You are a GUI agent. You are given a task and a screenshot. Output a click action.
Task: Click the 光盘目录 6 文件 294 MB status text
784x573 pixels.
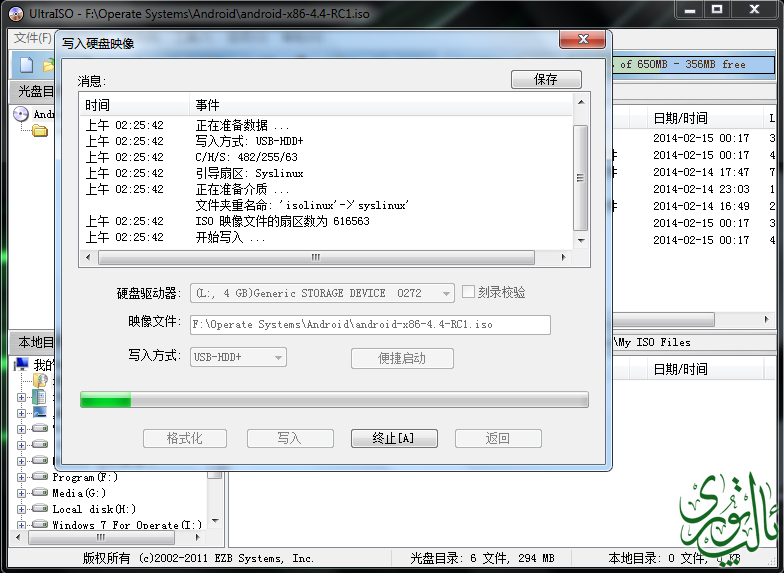(482, 558)
